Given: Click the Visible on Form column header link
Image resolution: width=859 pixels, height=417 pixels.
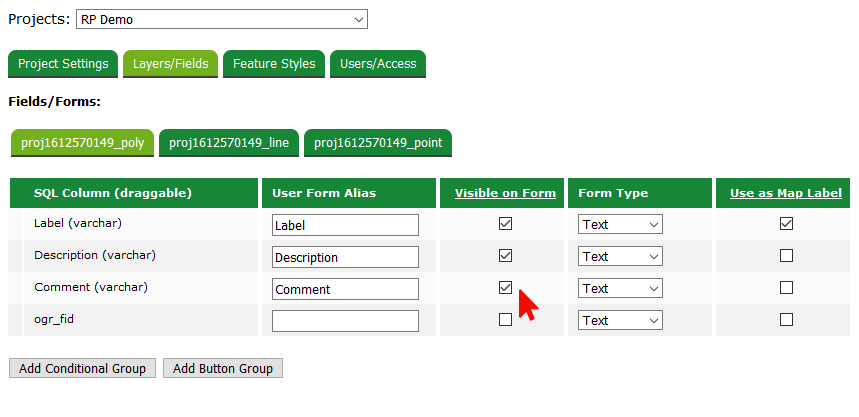Looking at the screenshot, I should point(505,193).
